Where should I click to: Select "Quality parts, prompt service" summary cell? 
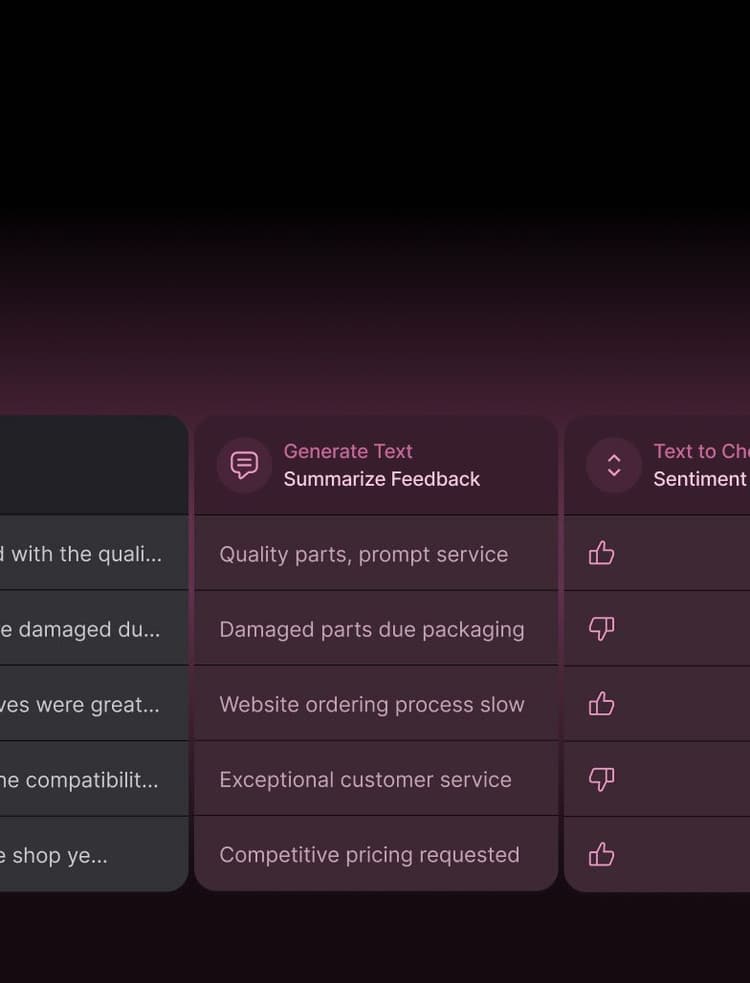coord(363,554)
